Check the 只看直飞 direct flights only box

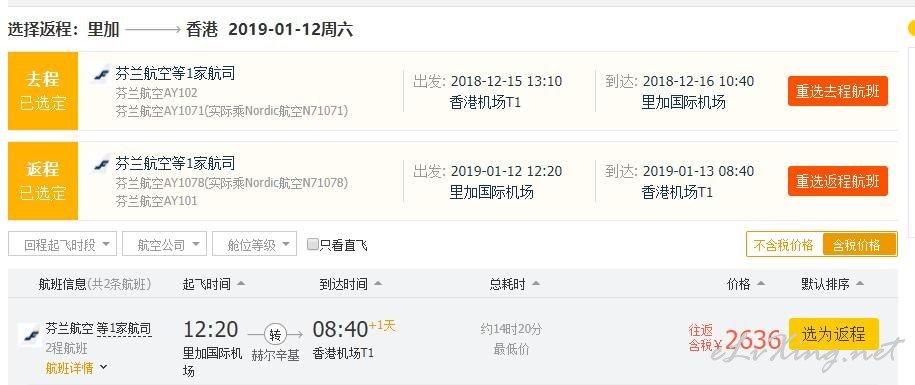coord(313,244)
